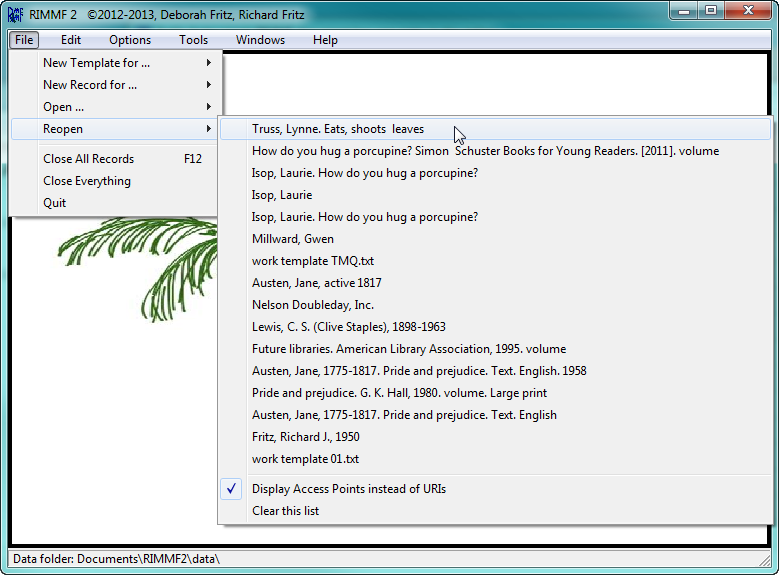Viewport: 779px width, 575px height.
Task: Open the Edit menu
Action: pos(71,40)
